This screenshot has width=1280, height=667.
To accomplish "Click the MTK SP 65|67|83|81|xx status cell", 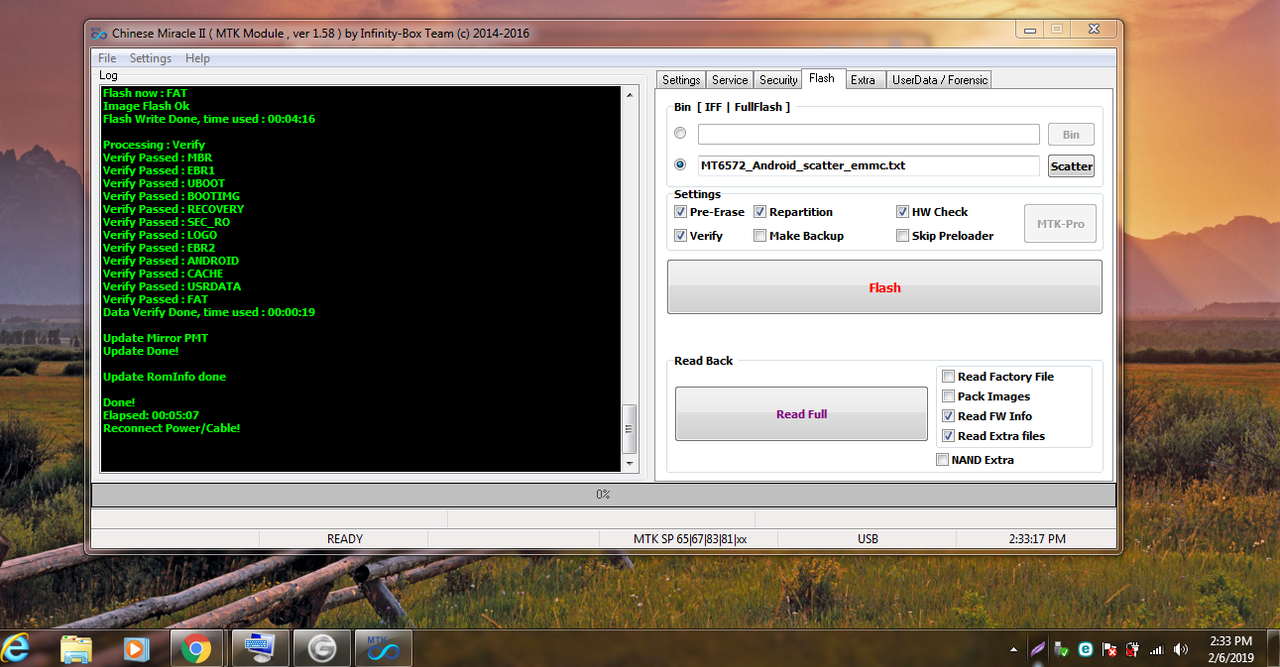I will point(690,539).
